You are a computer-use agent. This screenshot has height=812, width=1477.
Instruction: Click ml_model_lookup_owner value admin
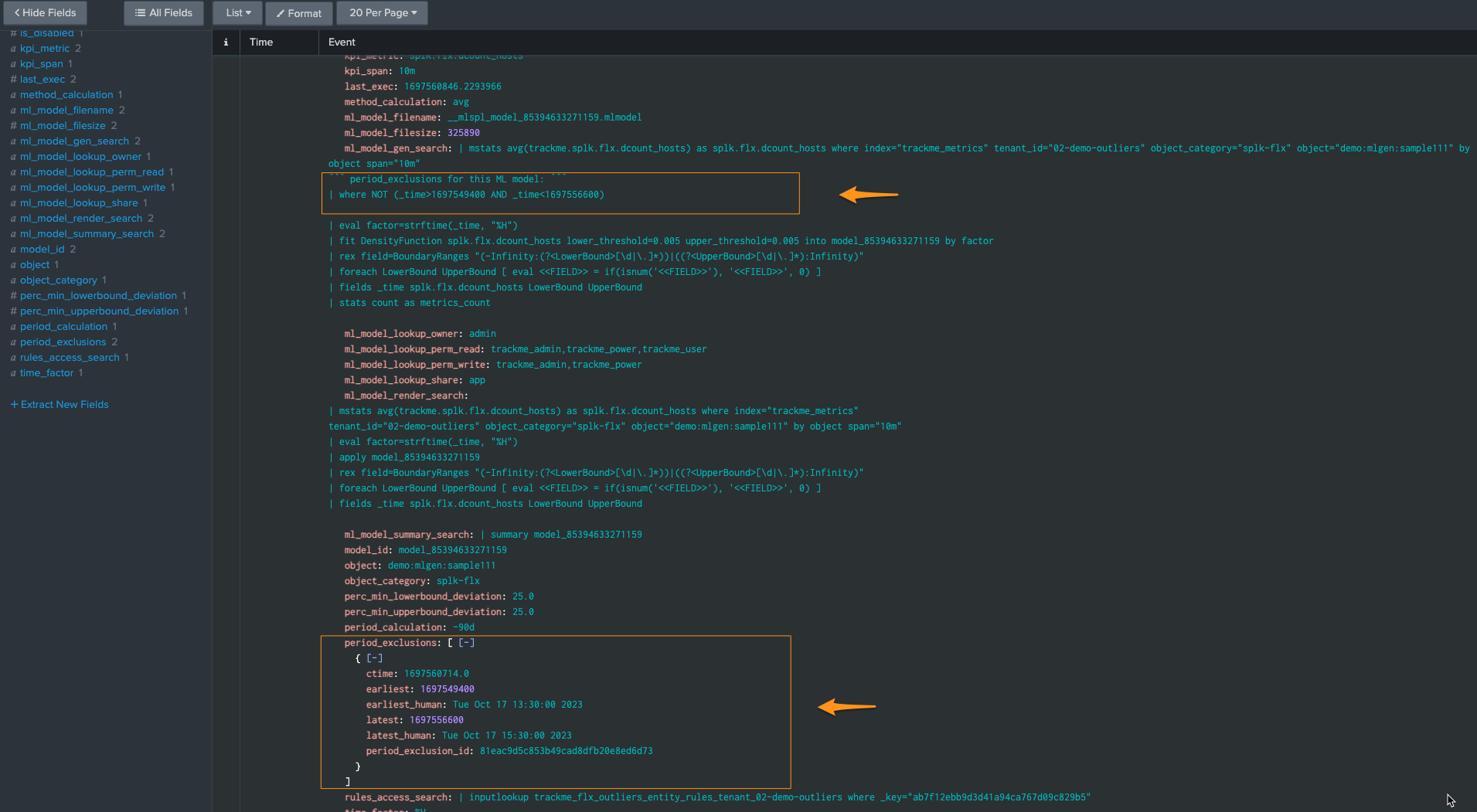coord(482,334)
